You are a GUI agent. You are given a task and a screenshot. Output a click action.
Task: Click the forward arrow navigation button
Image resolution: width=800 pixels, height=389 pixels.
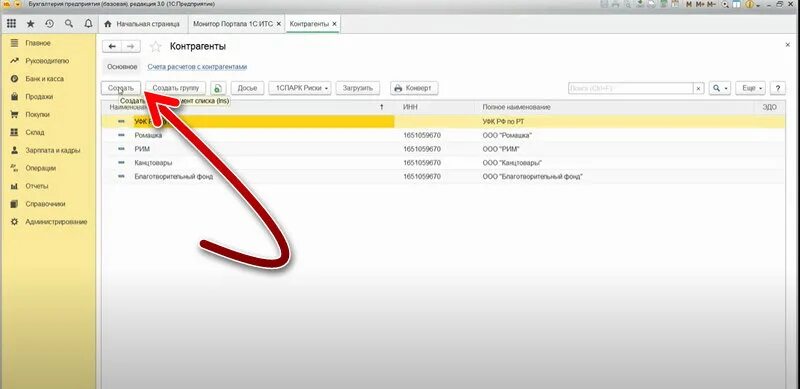(x=131, y=46)
